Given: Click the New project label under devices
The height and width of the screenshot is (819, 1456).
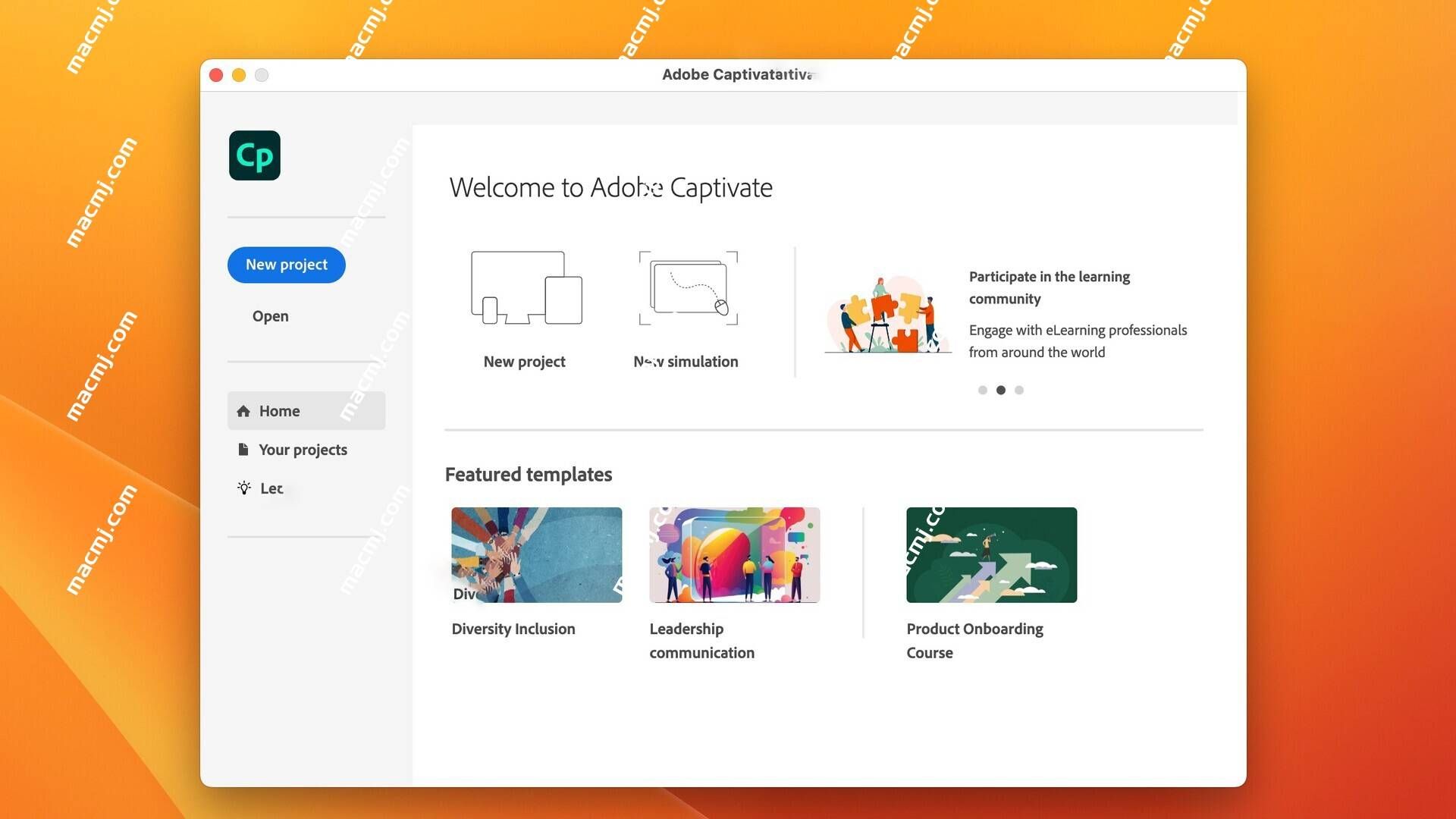Looking at the screenshot, I should tap(525, 362).
